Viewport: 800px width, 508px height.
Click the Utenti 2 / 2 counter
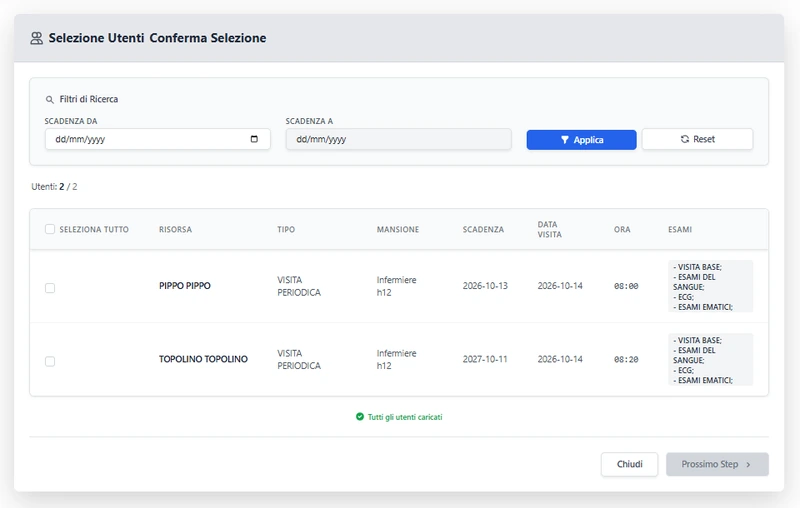click(54, 187)
